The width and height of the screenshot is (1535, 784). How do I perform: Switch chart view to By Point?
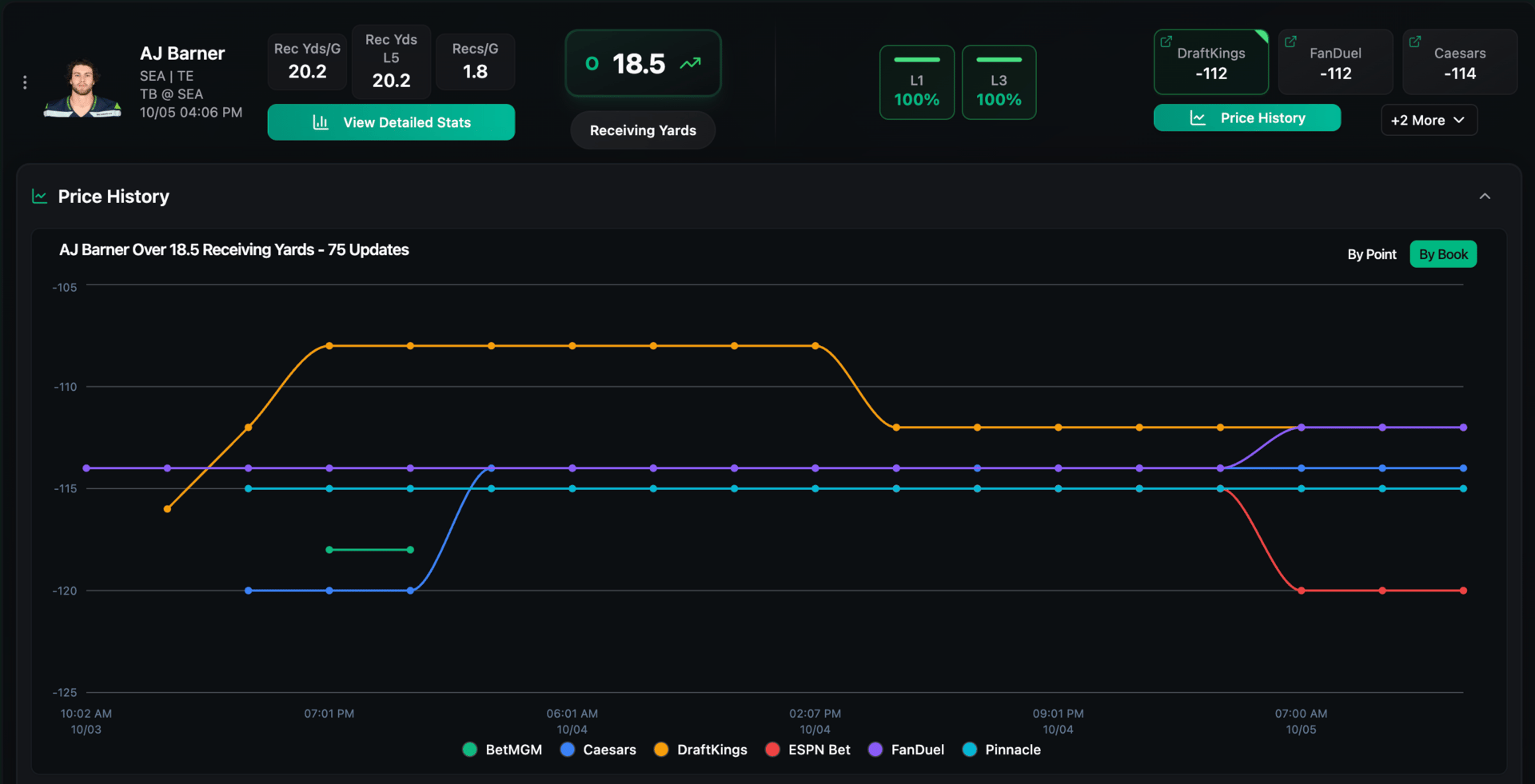pyautogui.click(x=1372, y=254)
